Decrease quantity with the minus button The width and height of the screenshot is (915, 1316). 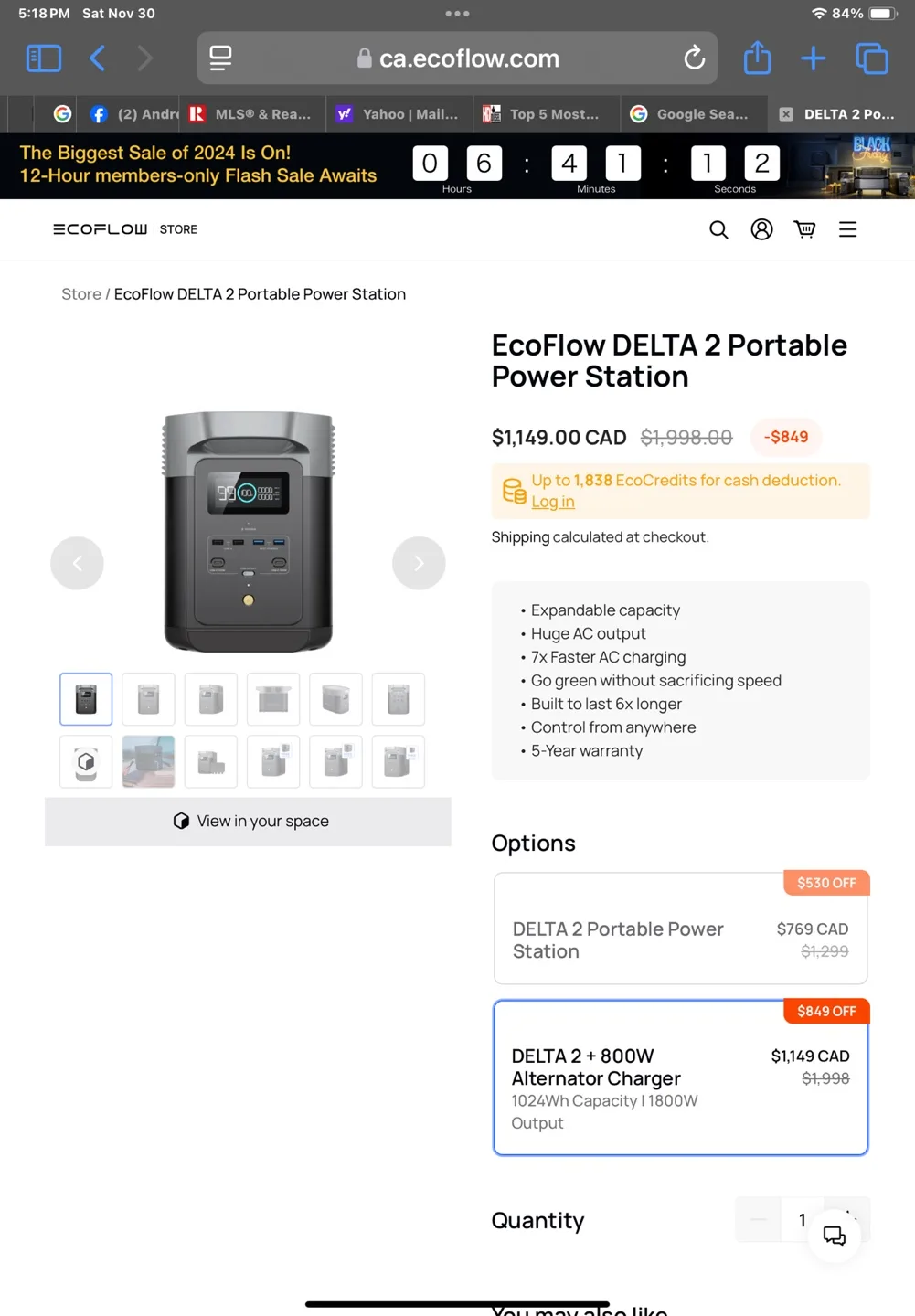click(x=758, y=1220)
